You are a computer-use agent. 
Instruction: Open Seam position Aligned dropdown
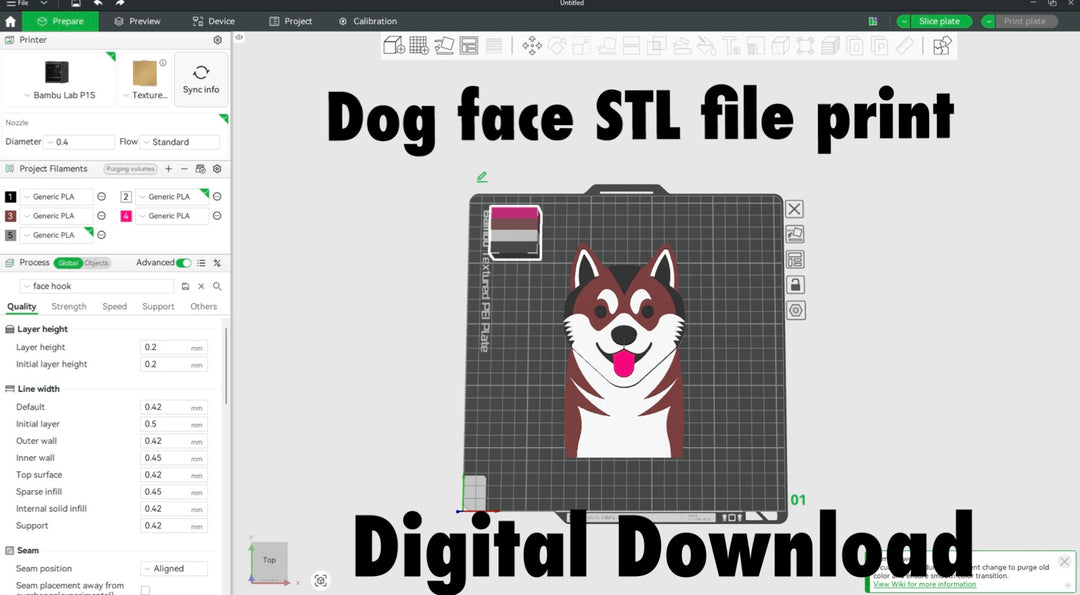point(174,569)
